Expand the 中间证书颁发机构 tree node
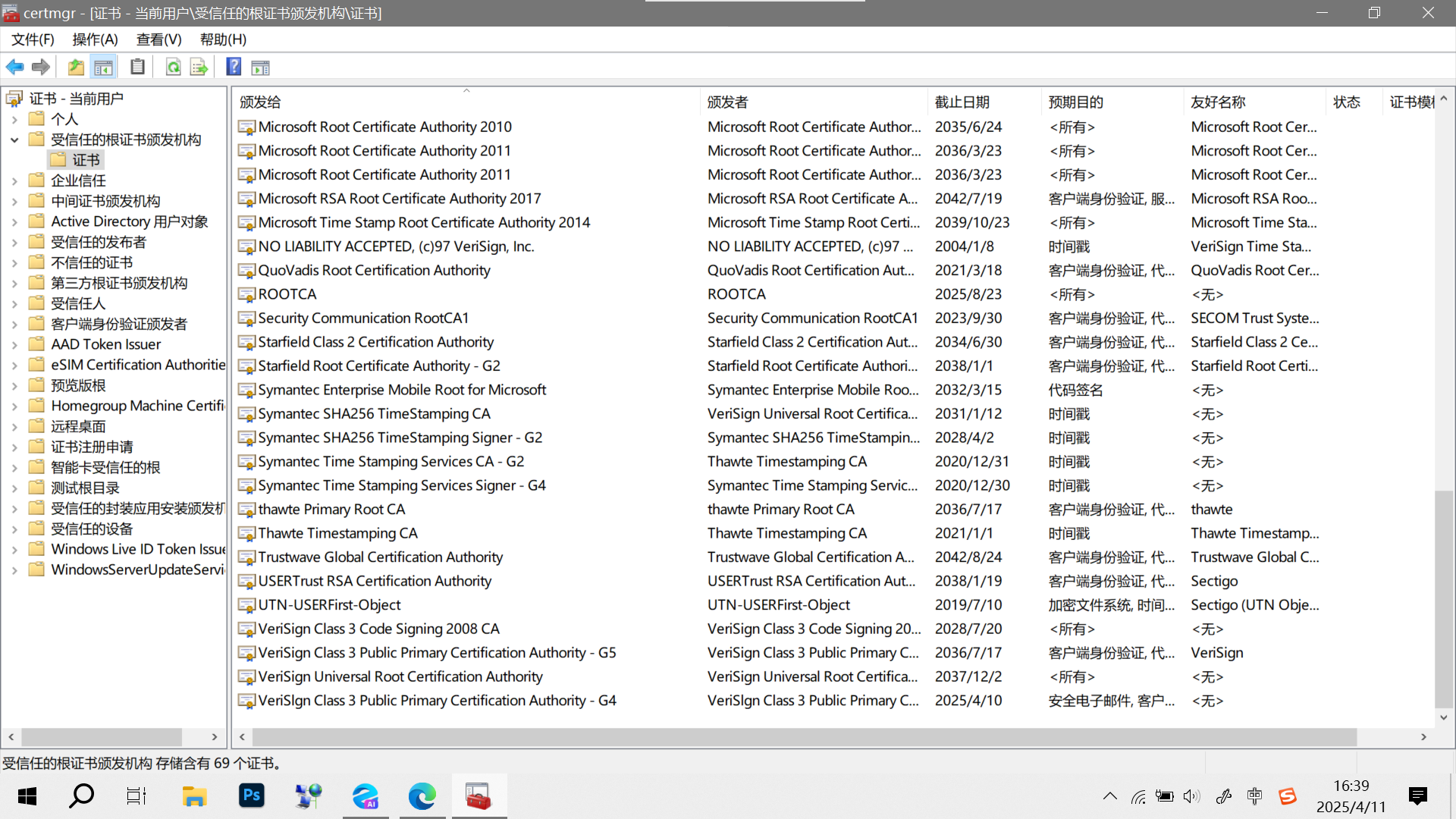This screenshot has height=819, width=1456. 14,201
